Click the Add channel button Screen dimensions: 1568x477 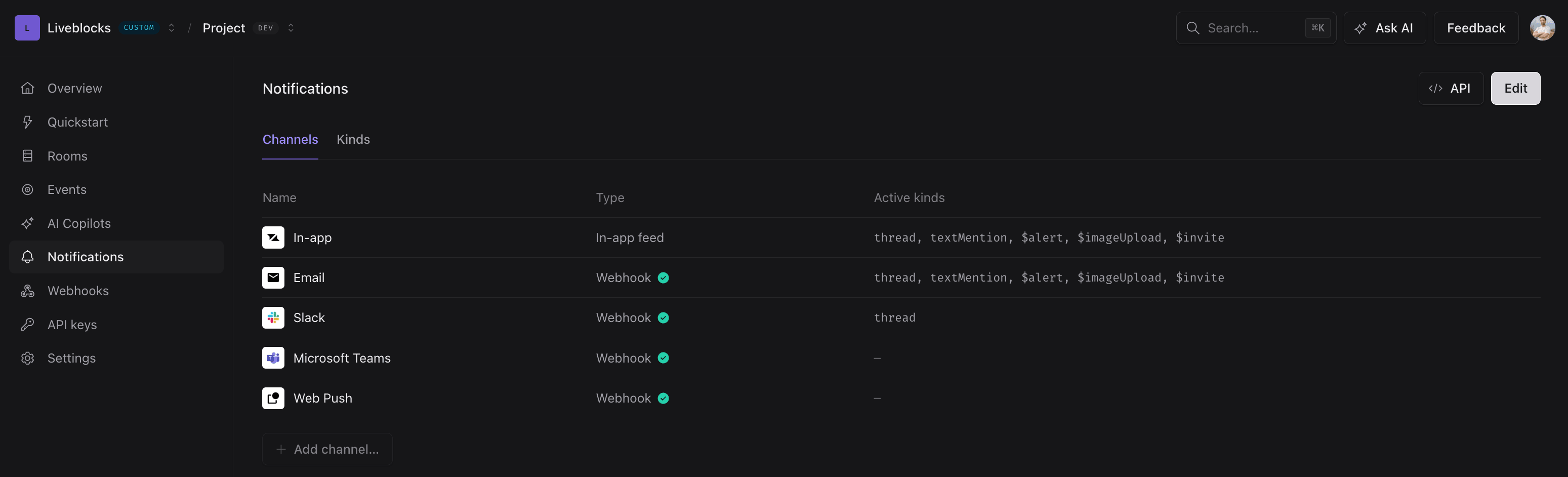327,449
